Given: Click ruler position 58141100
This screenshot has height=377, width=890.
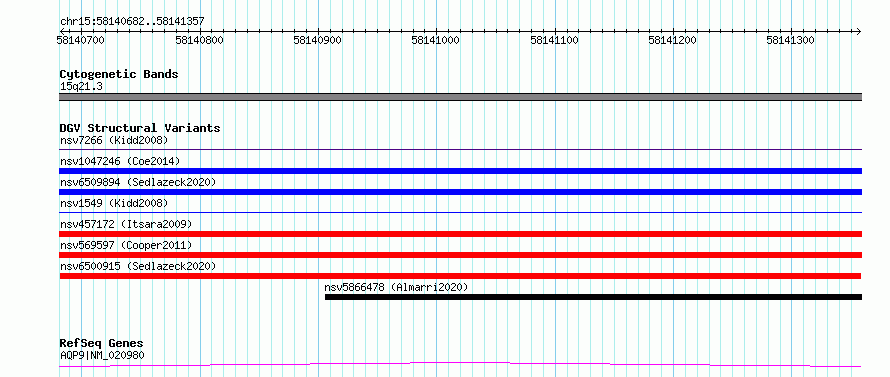Looking at the screenshot, I should coord(554,40).
